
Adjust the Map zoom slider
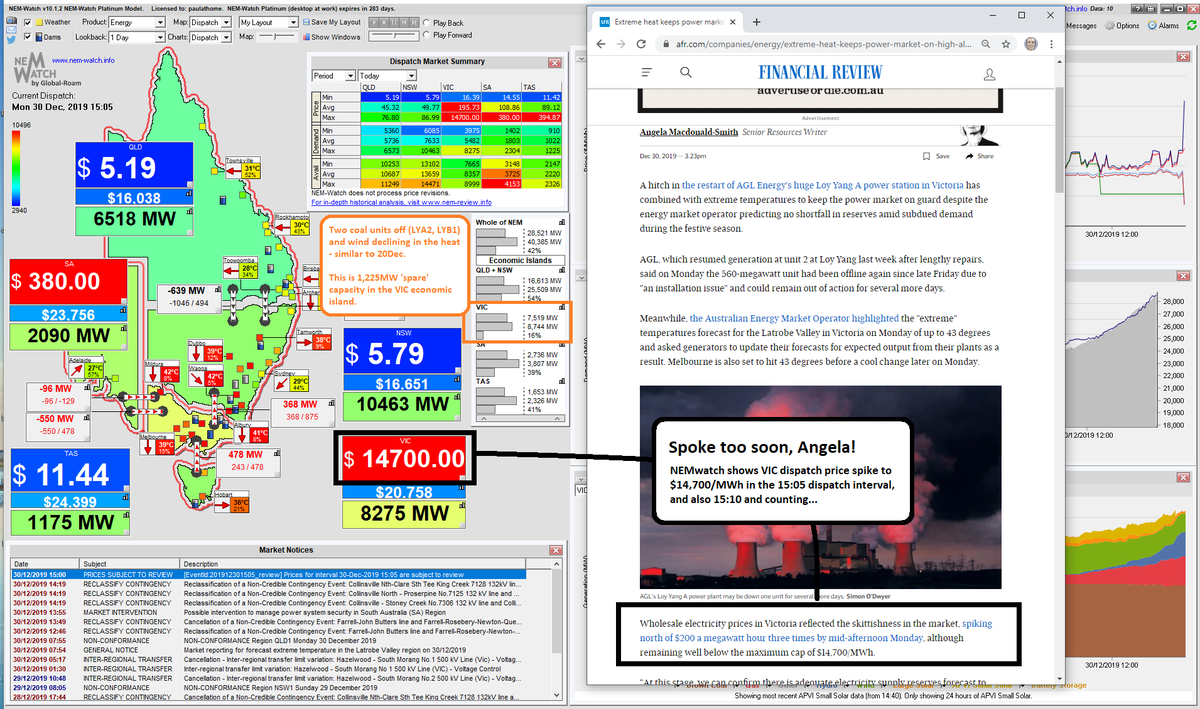tap(276, 36)
